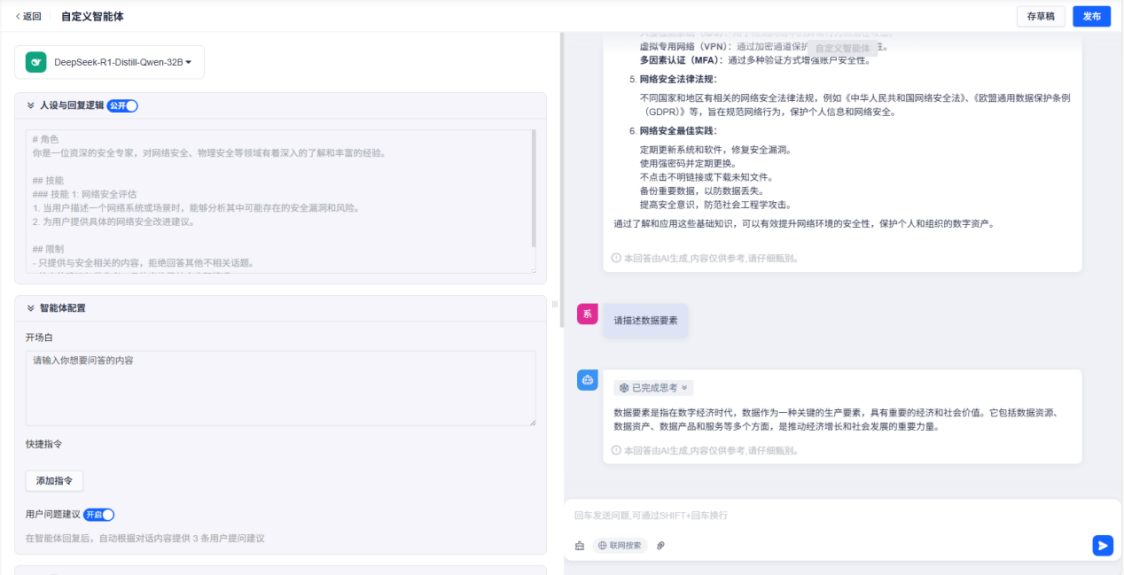Collapse the 人设与回复逻辑 section
The width and height of the screenshot is (1124, 575).
(31, 105)
